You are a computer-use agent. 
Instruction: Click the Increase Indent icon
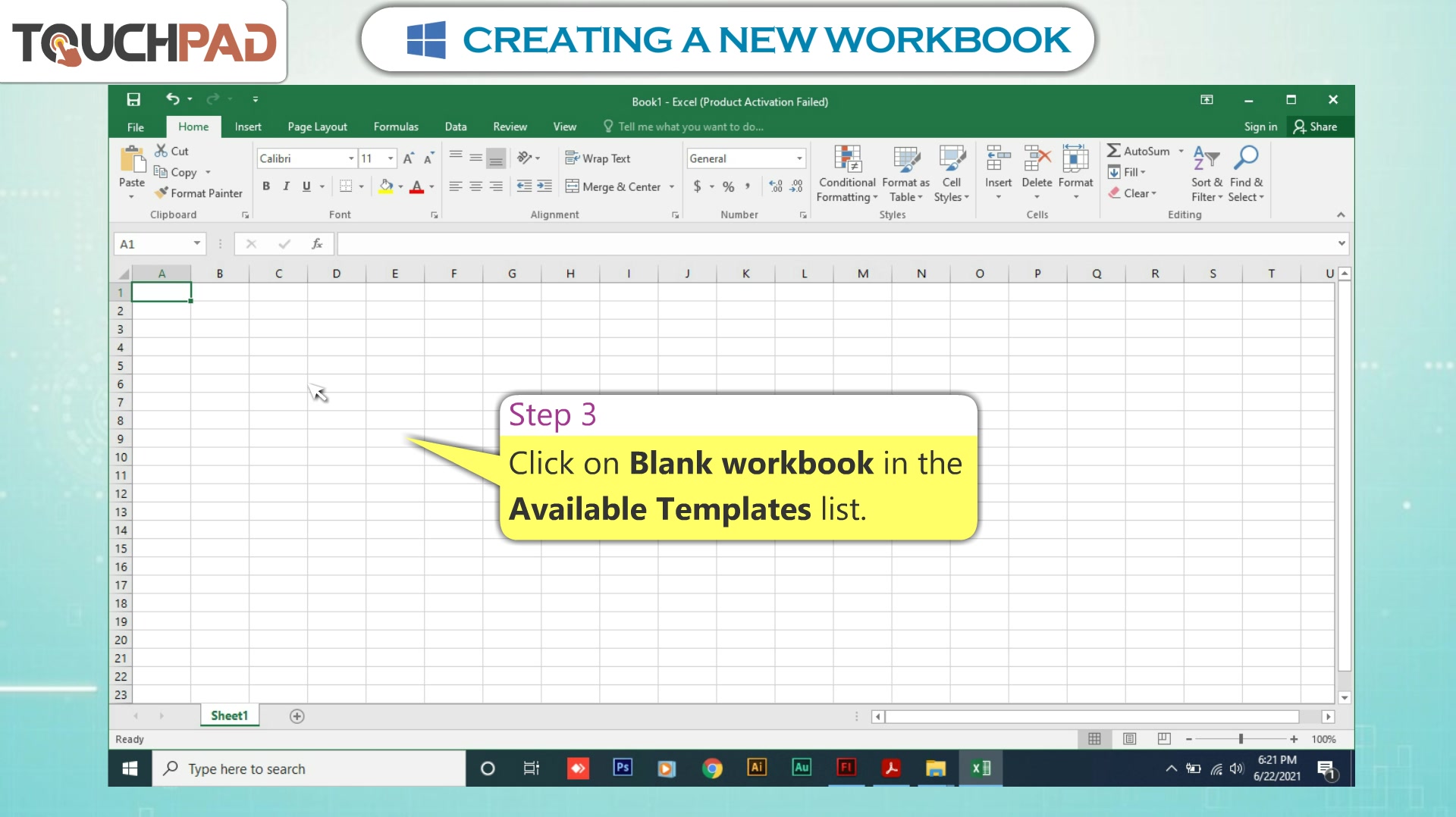click(544, 186)
